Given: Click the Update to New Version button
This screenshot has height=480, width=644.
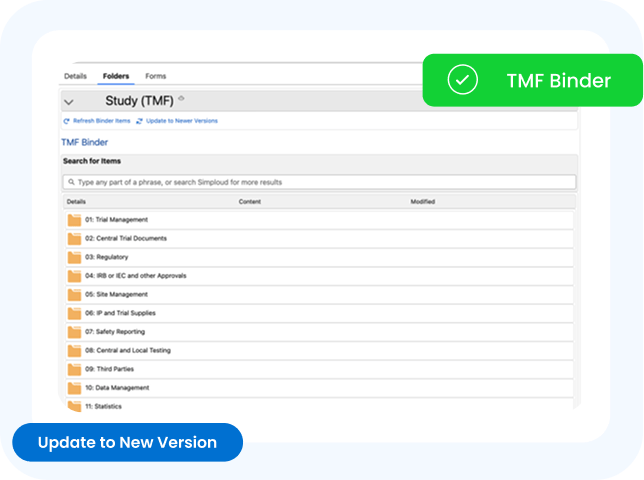Looking at the screenshot, I should point(127,442).
